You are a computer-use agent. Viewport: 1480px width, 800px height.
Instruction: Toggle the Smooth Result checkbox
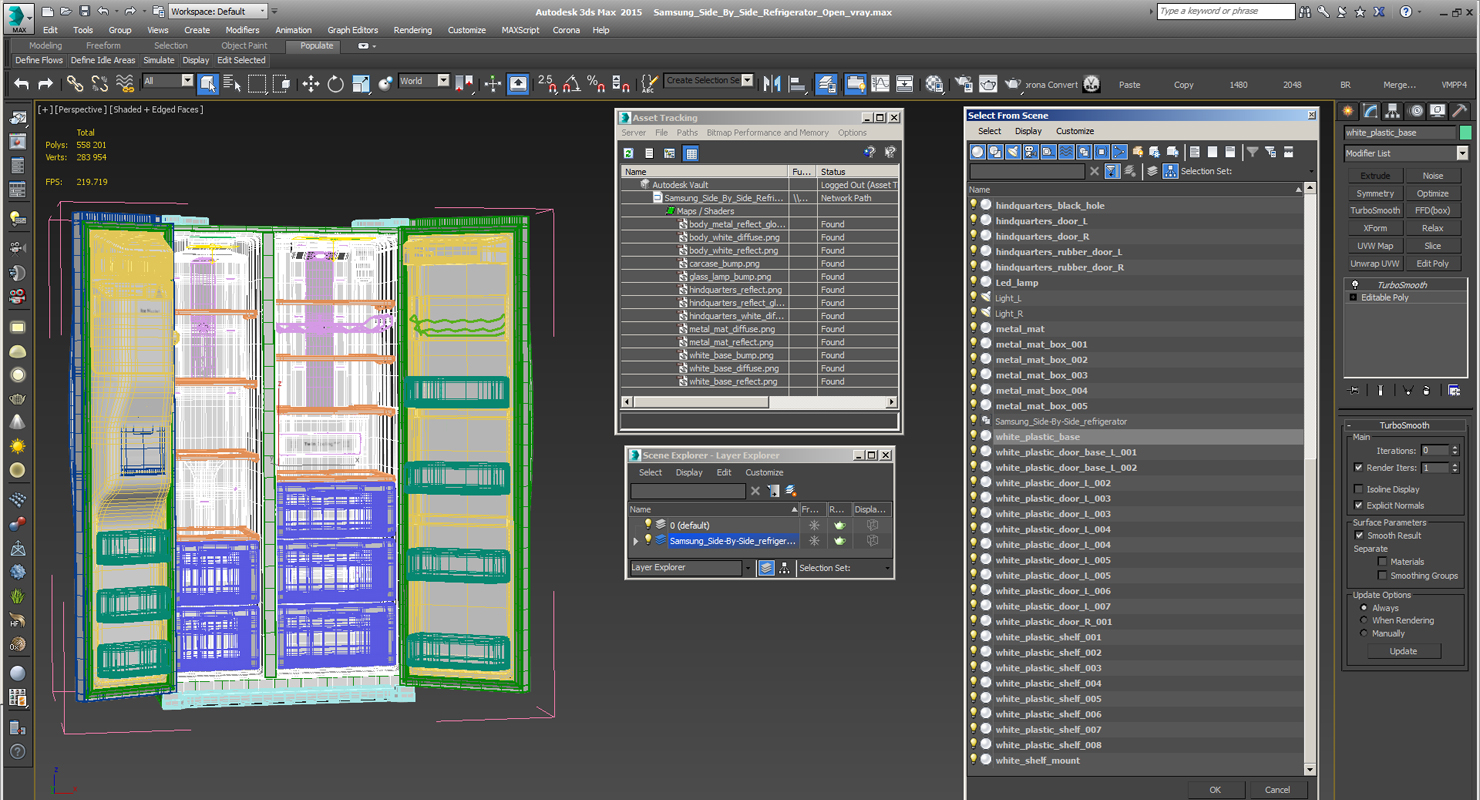coord(1359,535)
